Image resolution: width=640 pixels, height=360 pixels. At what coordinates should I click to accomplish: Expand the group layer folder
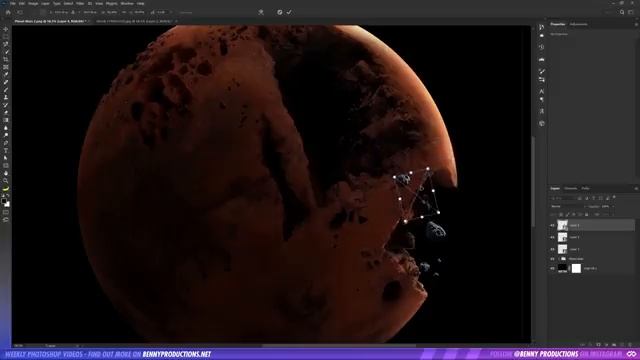tap(558, 259)
